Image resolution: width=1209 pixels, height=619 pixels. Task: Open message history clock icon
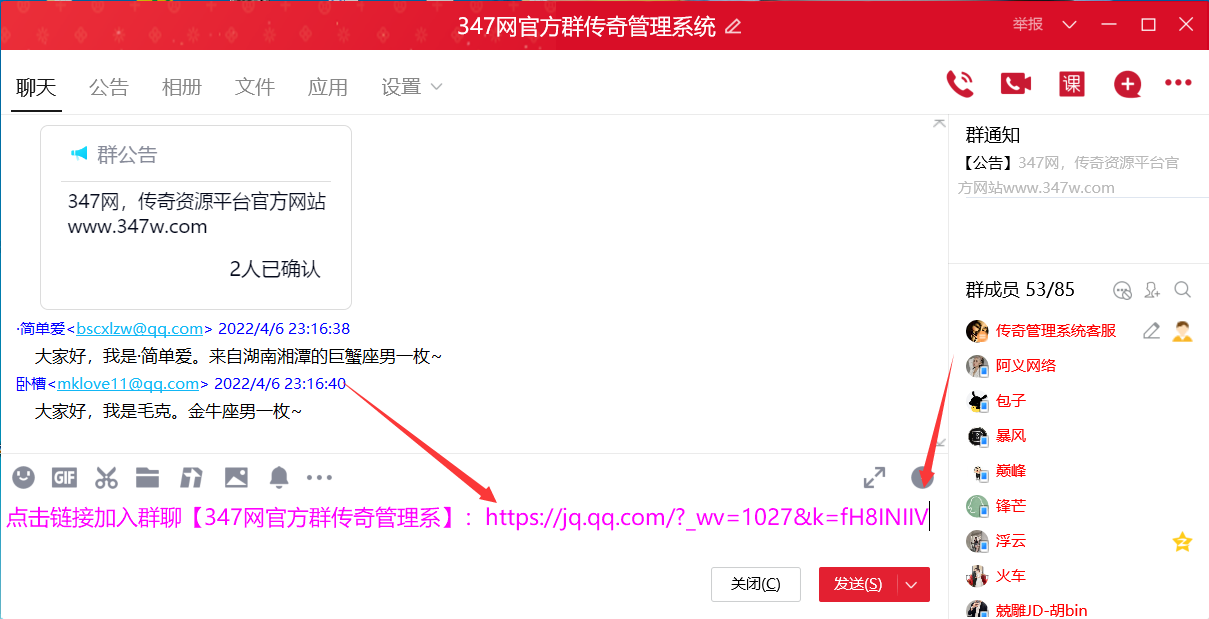[x=922, y=478]
